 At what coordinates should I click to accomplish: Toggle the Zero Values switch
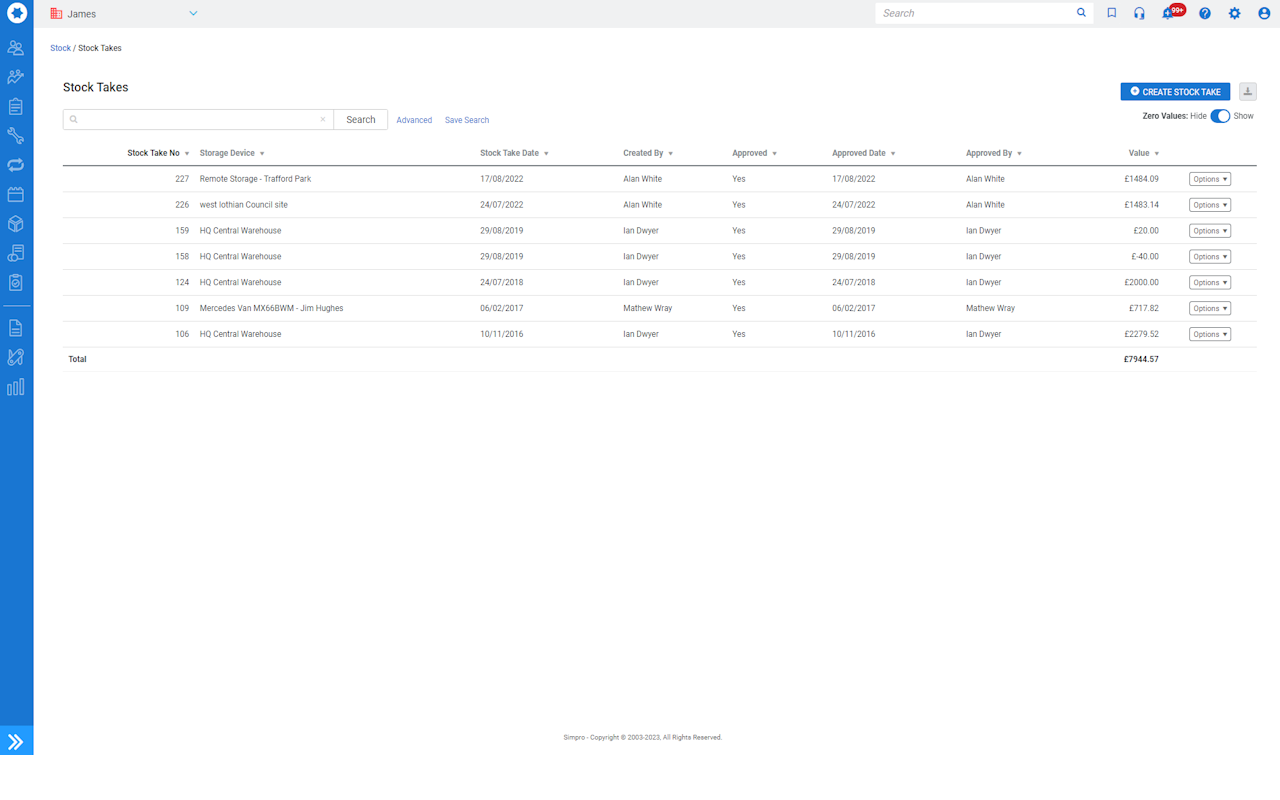[1220, 116]
